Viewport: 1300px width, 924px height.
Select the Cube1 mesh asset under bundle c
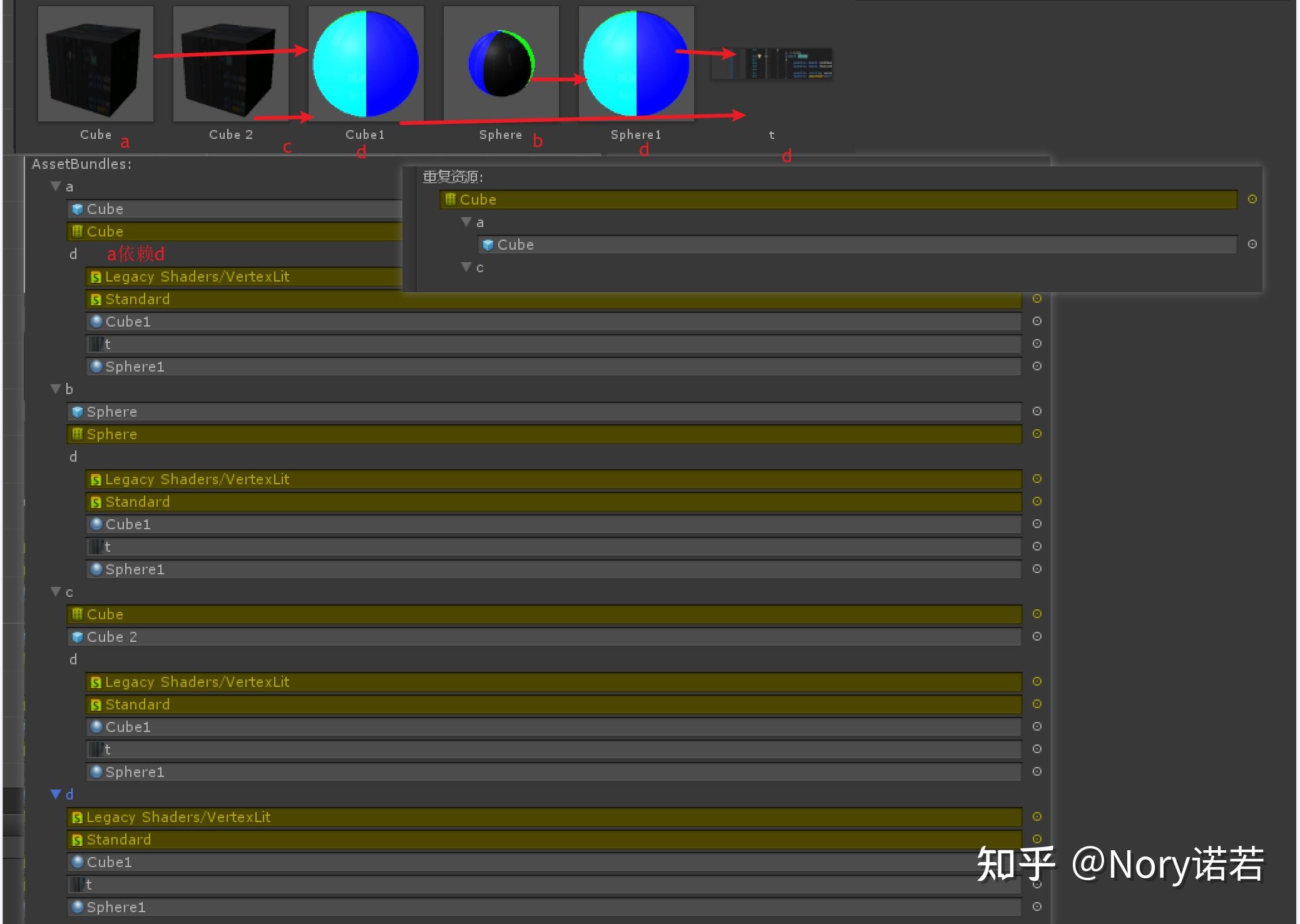[128, 726]
